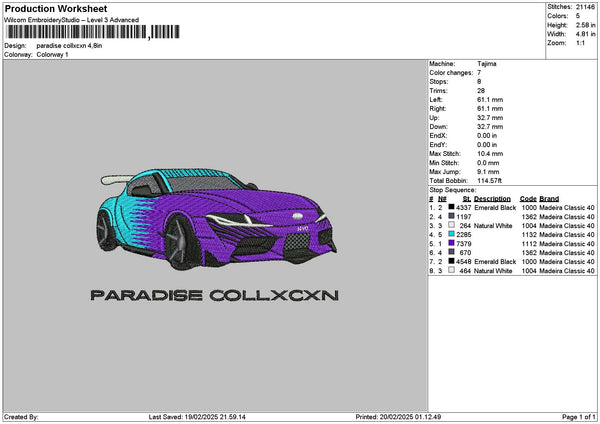This screenshot has height=424, width=600.
Task: Click 'Page 1 of 1' in the footer
Action: [579, 417]
